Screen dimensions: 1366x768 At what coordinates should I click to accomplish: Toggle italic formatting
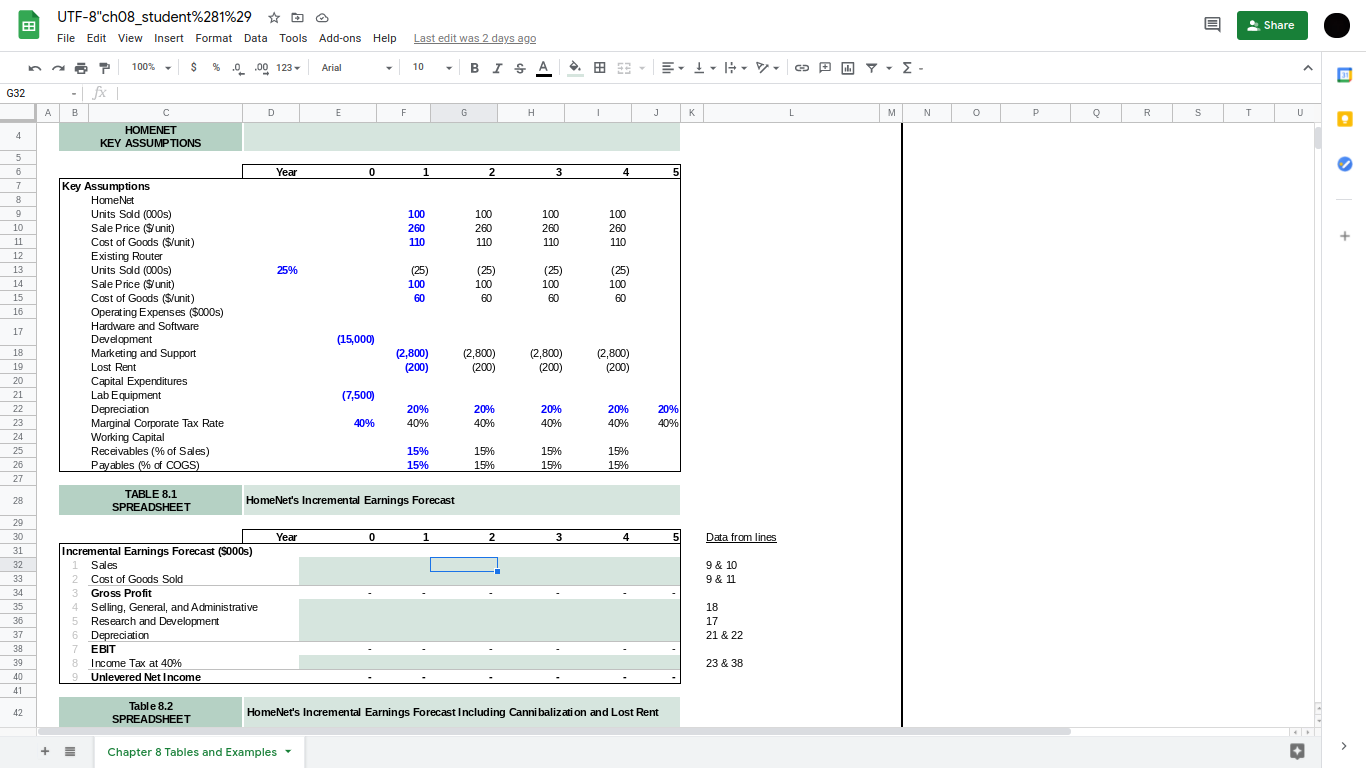497,67
